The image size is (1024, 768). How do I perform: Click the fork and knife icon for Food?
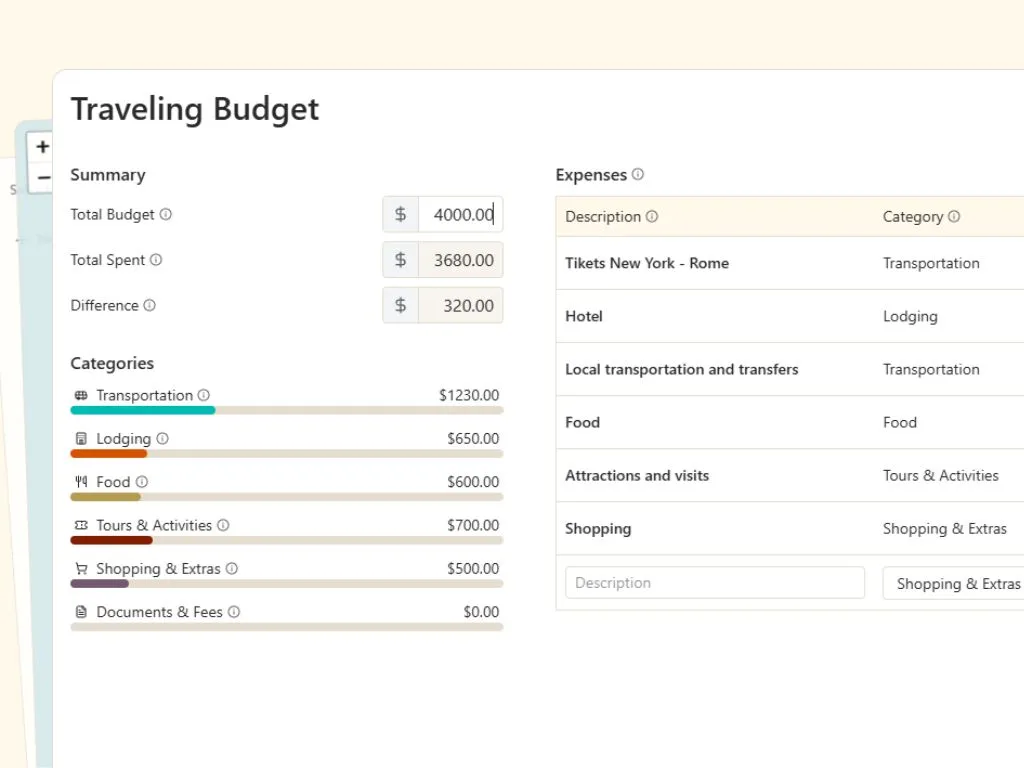coord(80,482)
